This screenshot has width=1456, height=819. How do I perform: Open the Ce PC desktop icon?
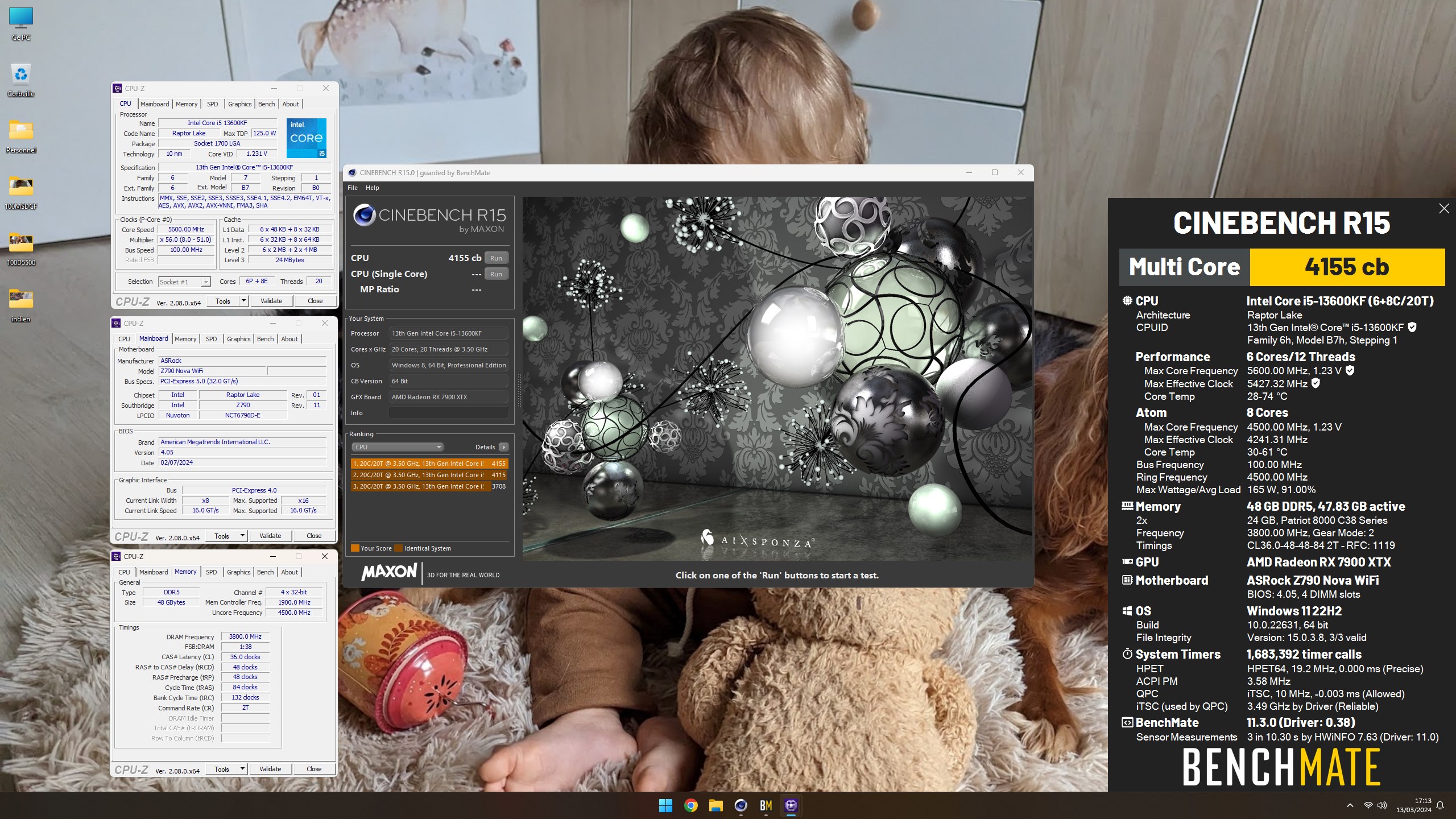[21, 23]
